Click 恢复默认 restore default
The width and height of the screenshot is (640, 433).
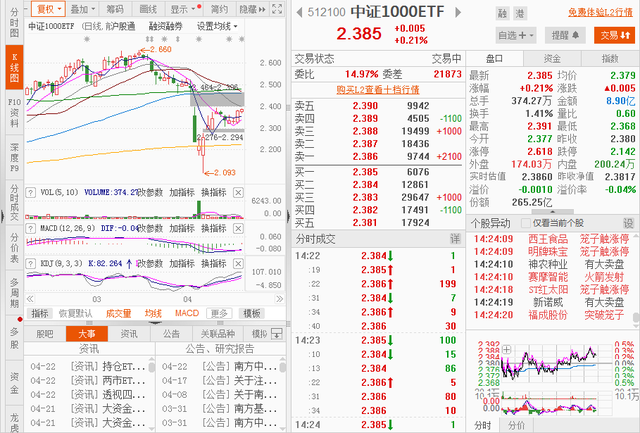pyautogui.click(x=75, y=313)
